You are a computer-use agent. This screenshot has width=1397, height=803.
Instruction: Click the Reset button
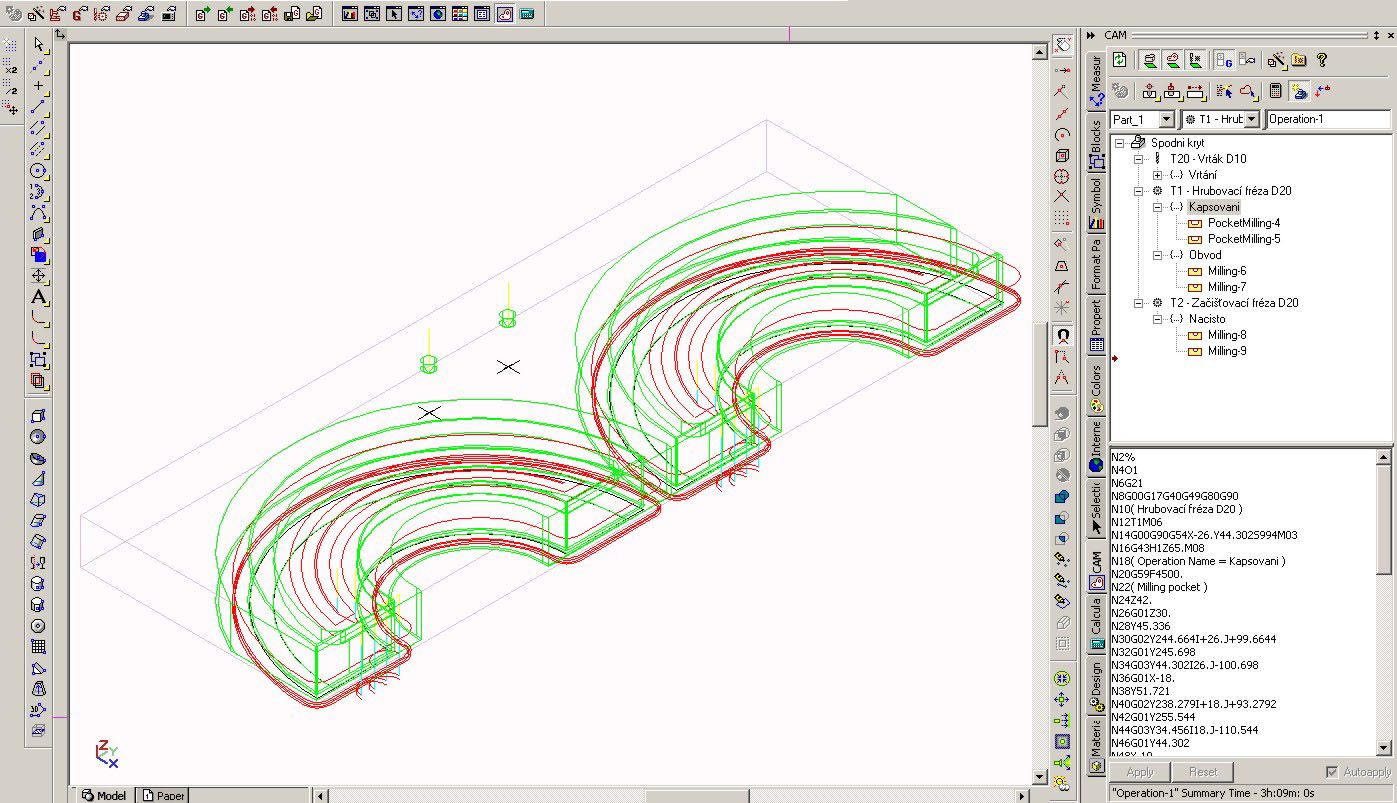pyautogui.click(x=1203, y=772)
